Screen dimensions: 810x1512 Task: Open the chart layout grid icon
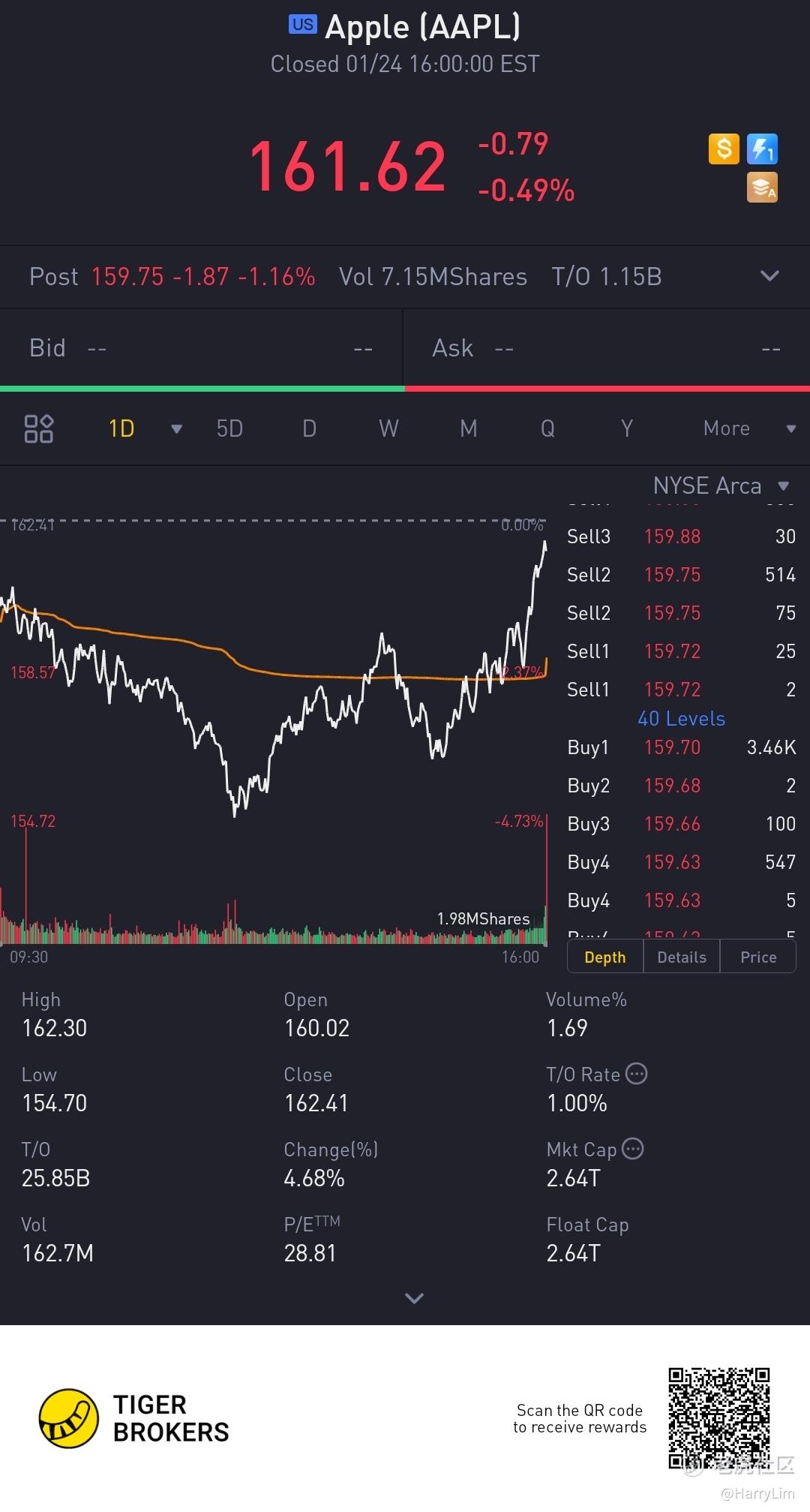click(39, 428)
